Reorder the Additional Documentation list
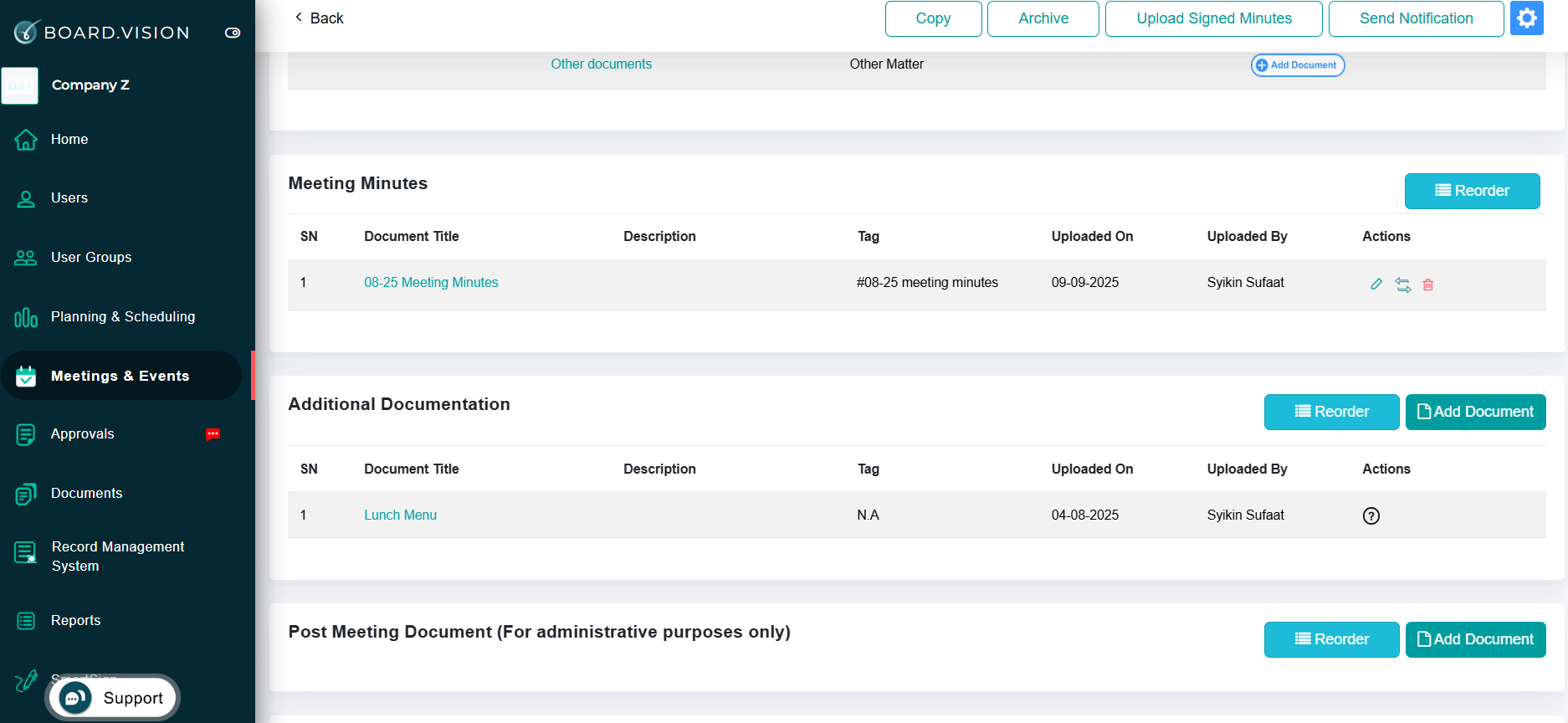The image size is (1568, 723). [x=1332, y=412]
